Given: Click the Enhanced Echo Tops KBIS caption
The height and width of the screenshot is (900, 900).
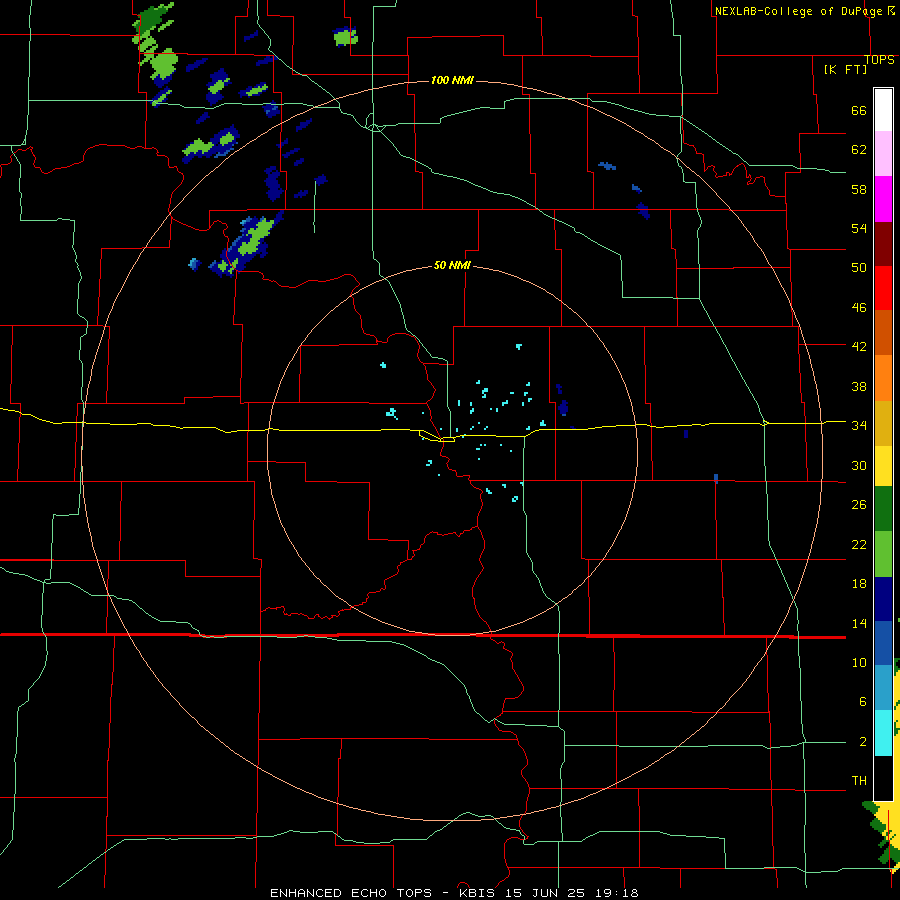Looking at the screenshot, I should pos(454,893).
